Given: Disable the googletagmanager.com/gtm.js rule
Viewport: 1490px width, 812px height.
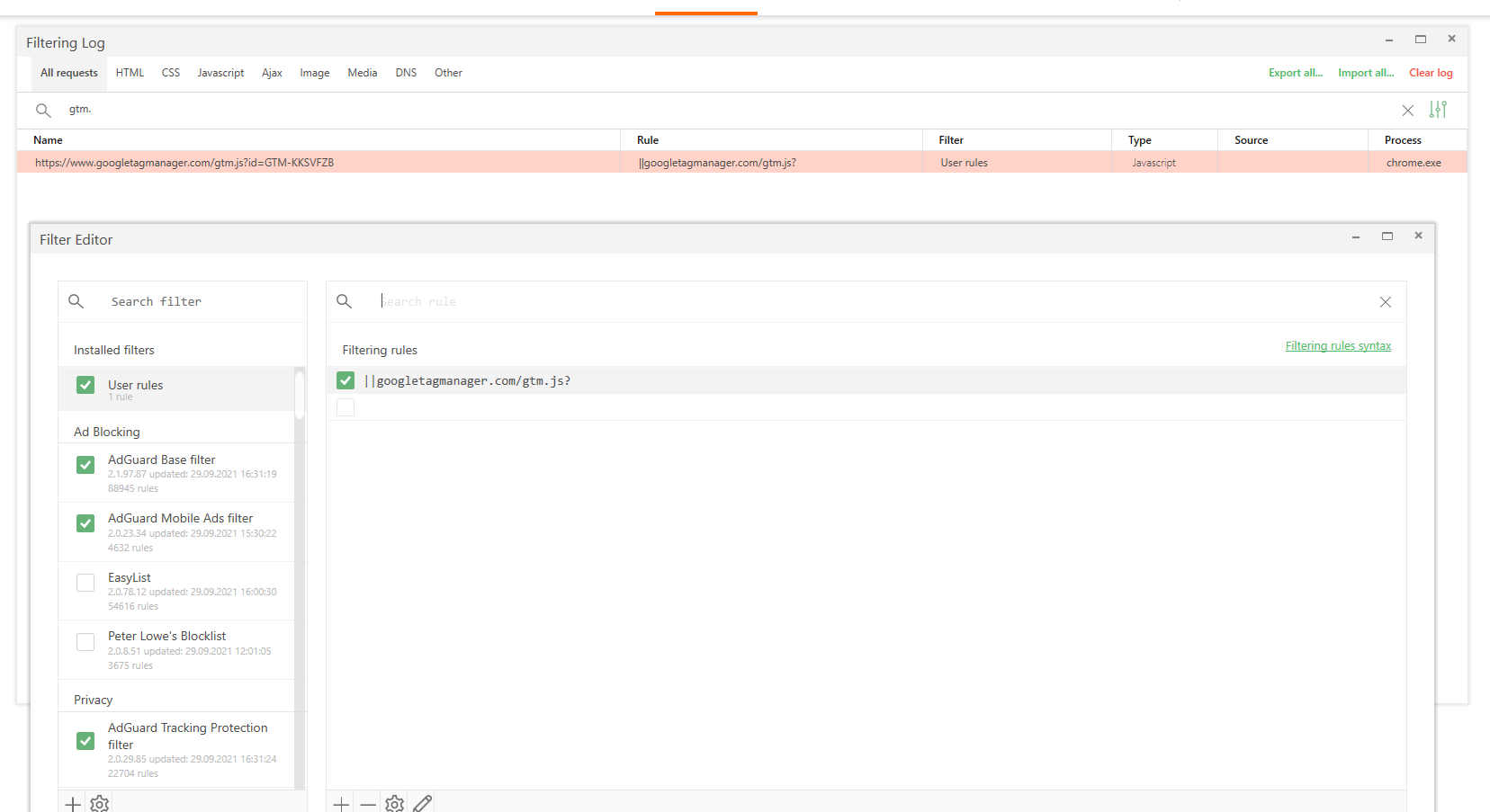Looking at the screenshot, I should point(346,379).
